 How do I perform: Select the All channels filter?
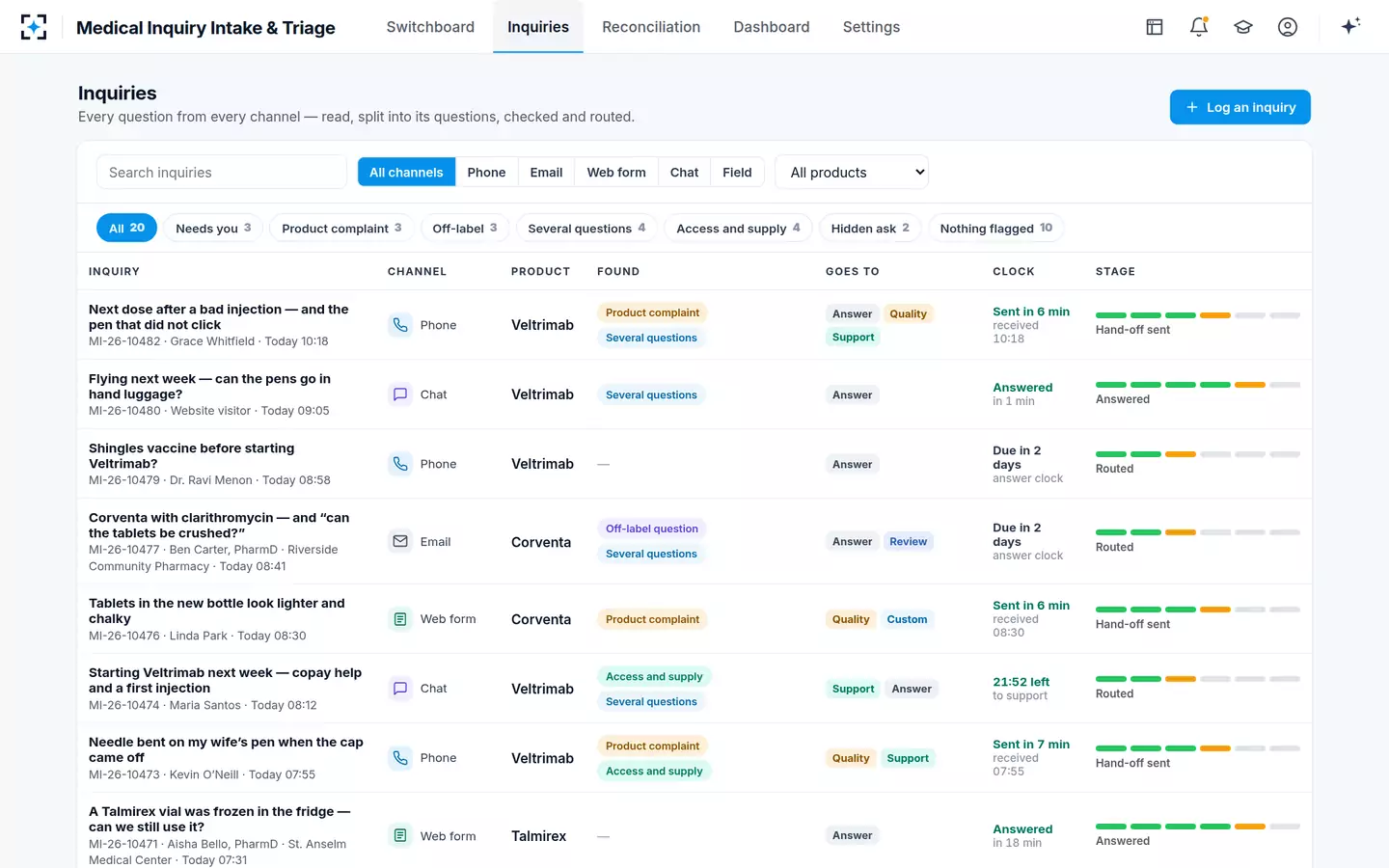coord(406,173)
